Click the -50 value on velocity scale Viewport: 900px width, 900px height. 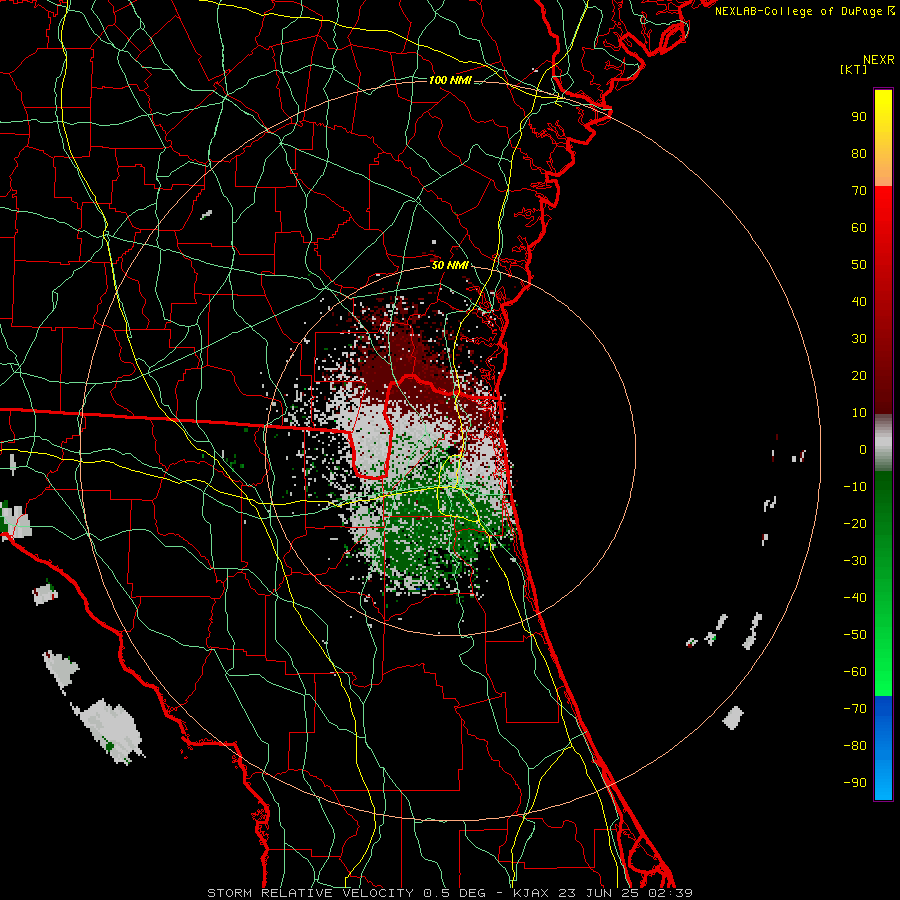point(855,635)
